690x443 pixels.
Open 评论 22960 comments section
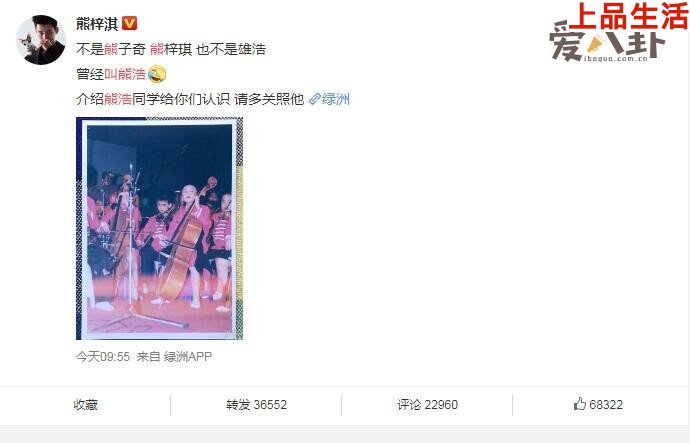tap(427, 405)
